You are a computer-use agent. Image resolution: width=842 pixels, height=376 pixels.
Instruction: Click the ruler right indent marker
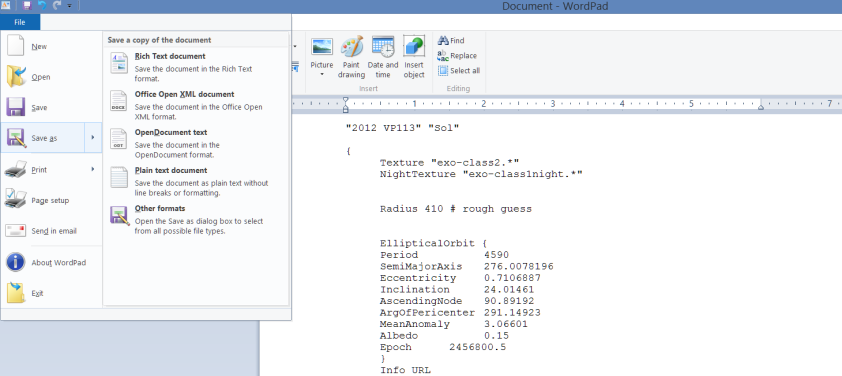[x=761, y=107]
